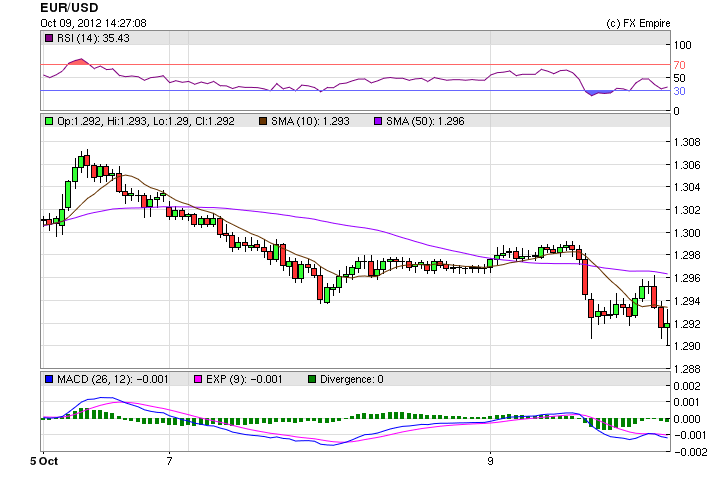Screen dimensions: 710x487
Task: Click the 5 Oct date axis label
Action: tap(44, 461)
